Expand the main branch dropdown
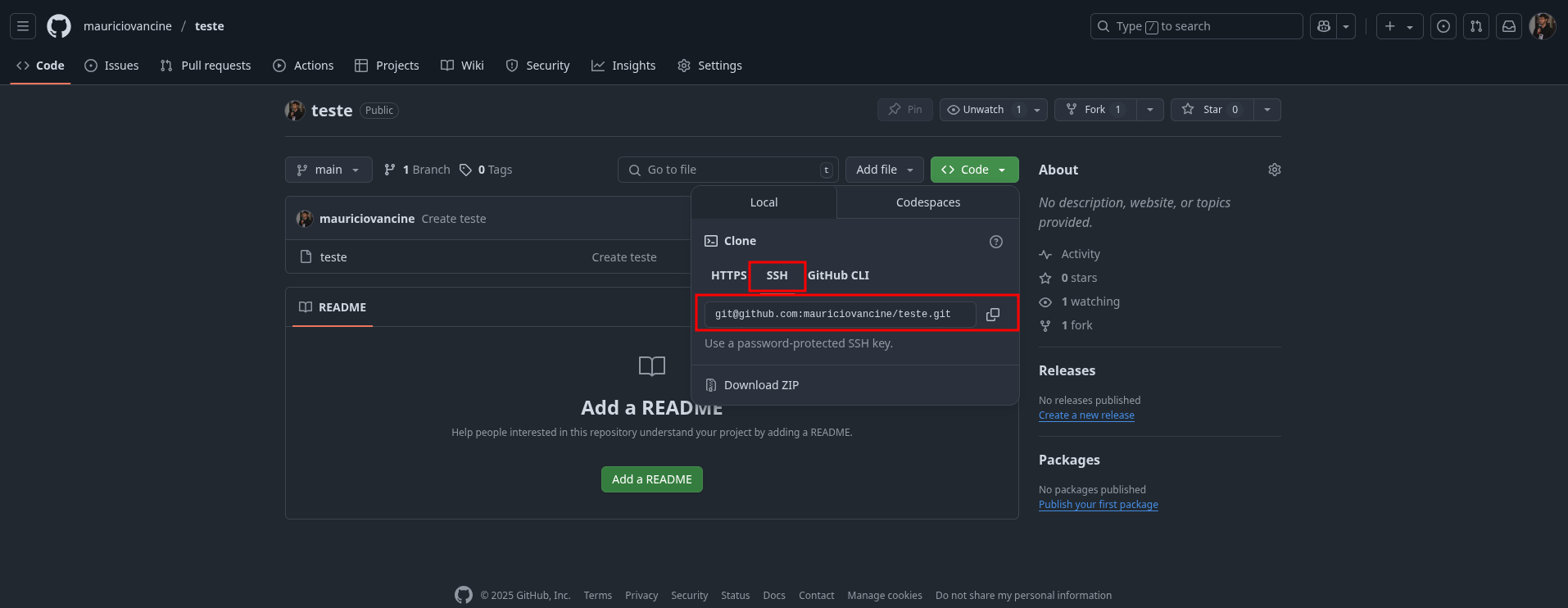Image resolution: width=1568 pixels, height=608 pixels. click(x=329, y=170)
